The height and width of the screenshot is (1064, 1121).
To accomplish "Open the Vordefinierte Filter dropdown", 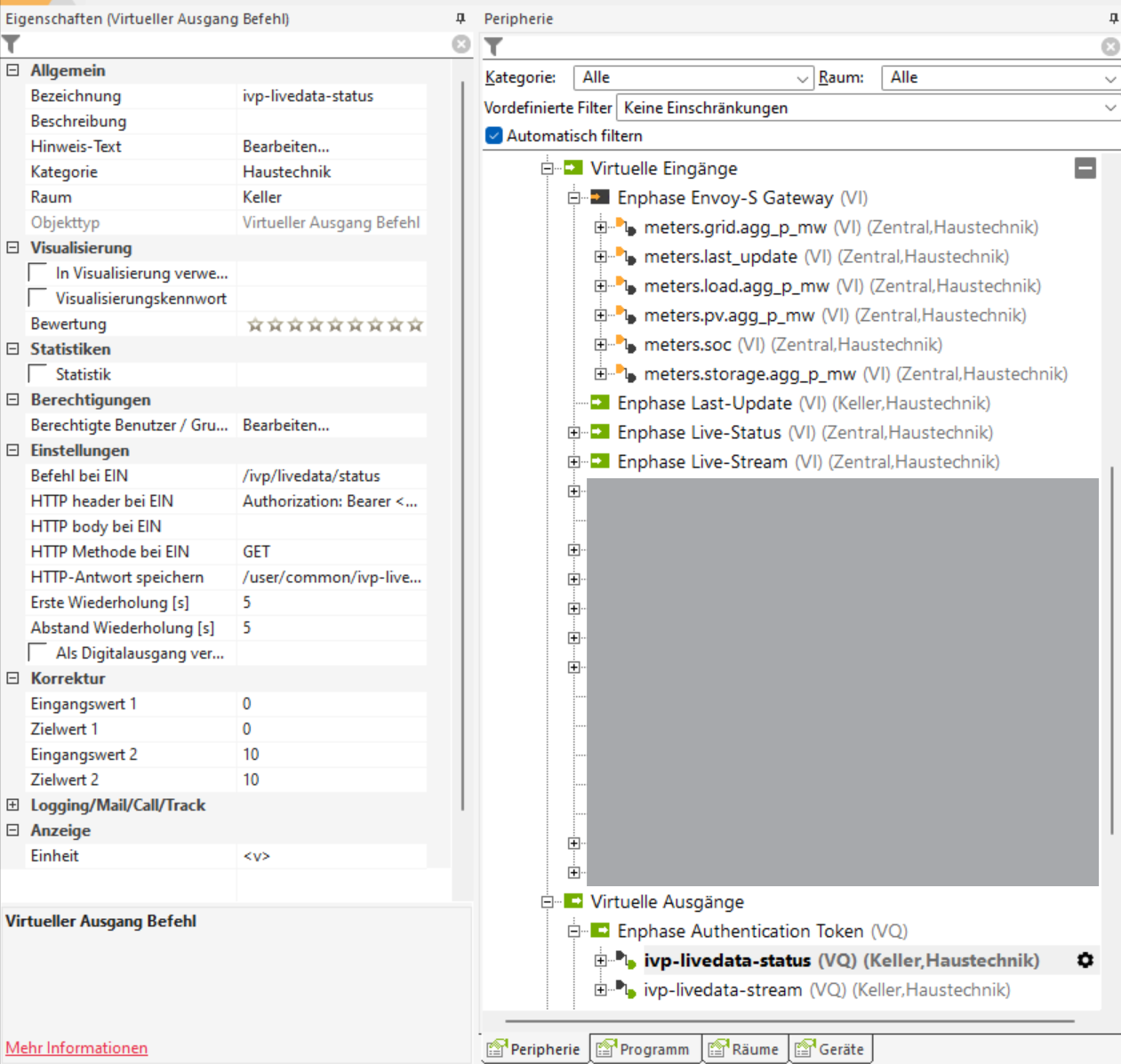I will (x=869, y=108).
